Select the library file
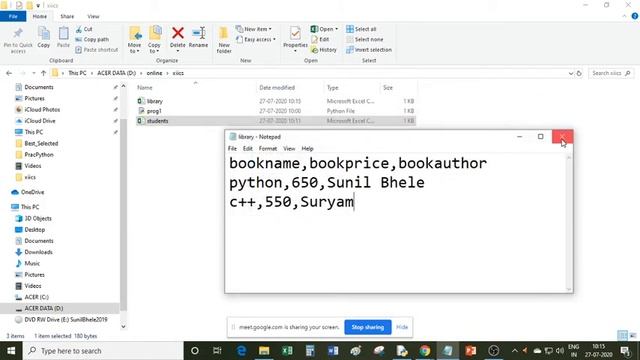640x360 pixels. pyautogui.click(x=155, y=101)
